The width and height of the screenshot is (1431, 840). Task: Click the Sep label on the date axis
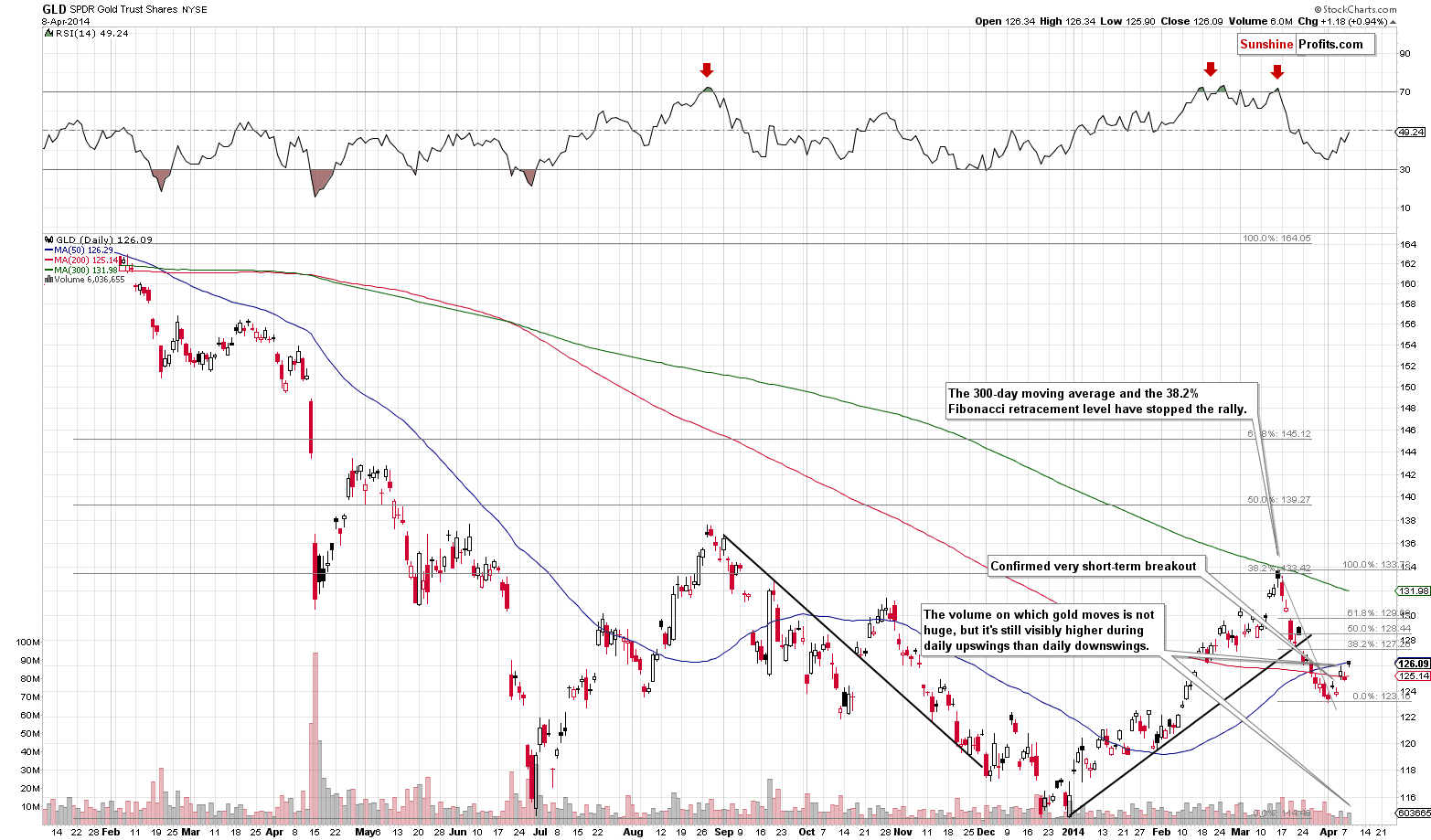[724, 833]
